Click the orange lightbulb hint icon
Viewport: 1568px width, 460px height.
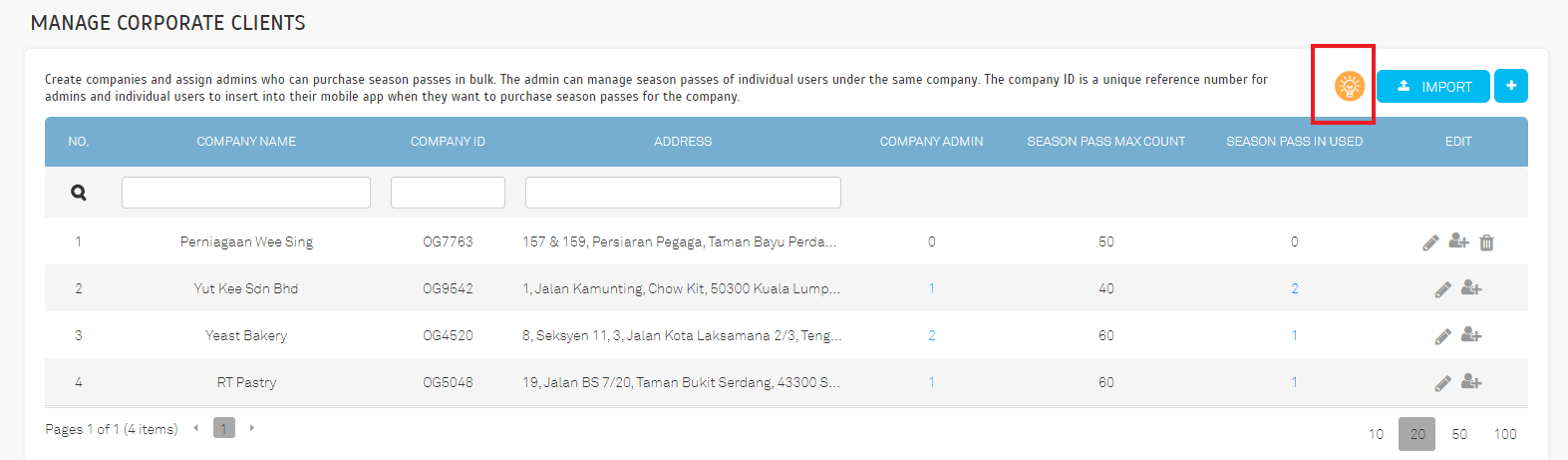[x=1349, y=87]
